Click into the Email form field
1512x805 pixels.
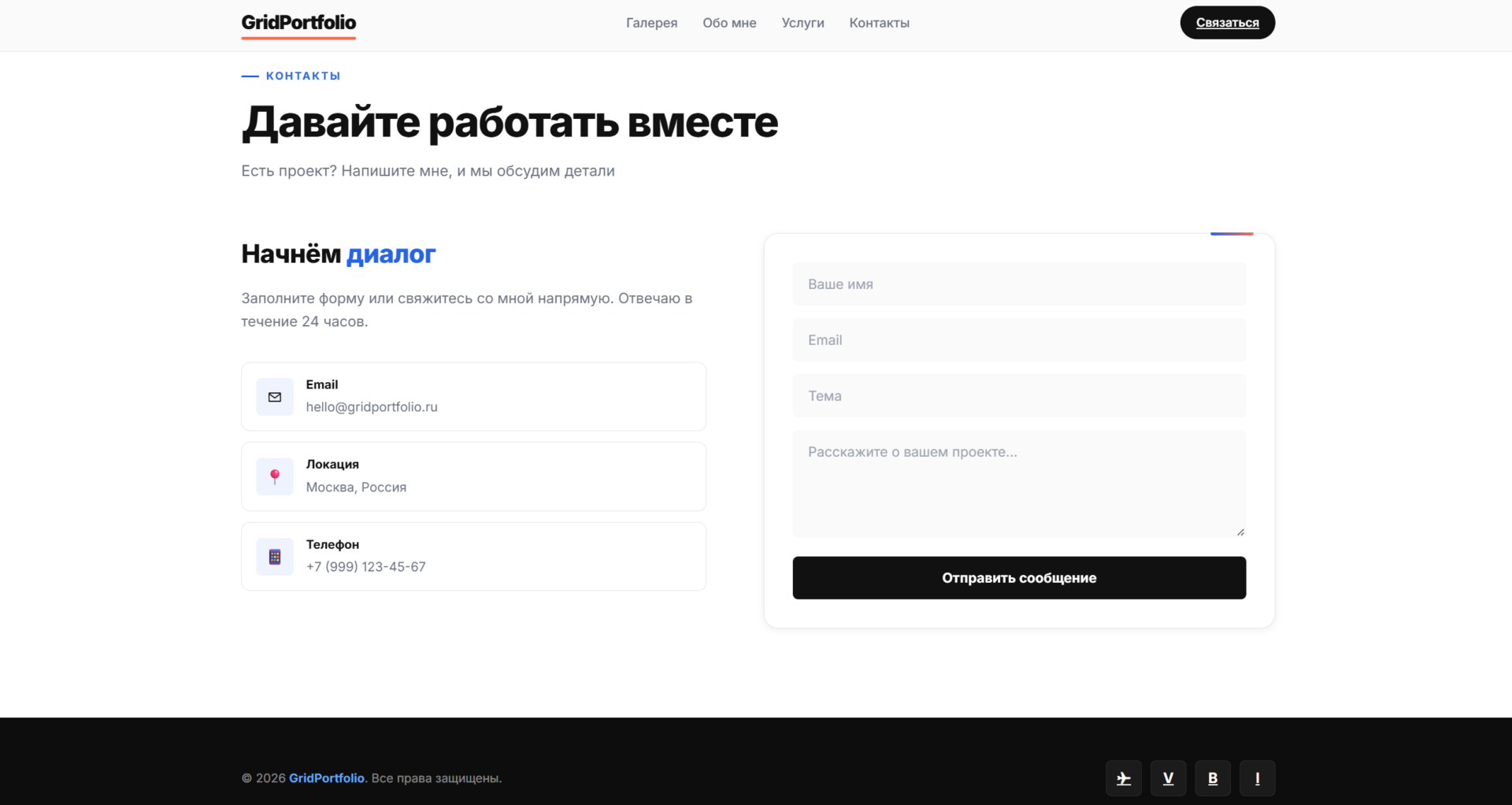1019,340
